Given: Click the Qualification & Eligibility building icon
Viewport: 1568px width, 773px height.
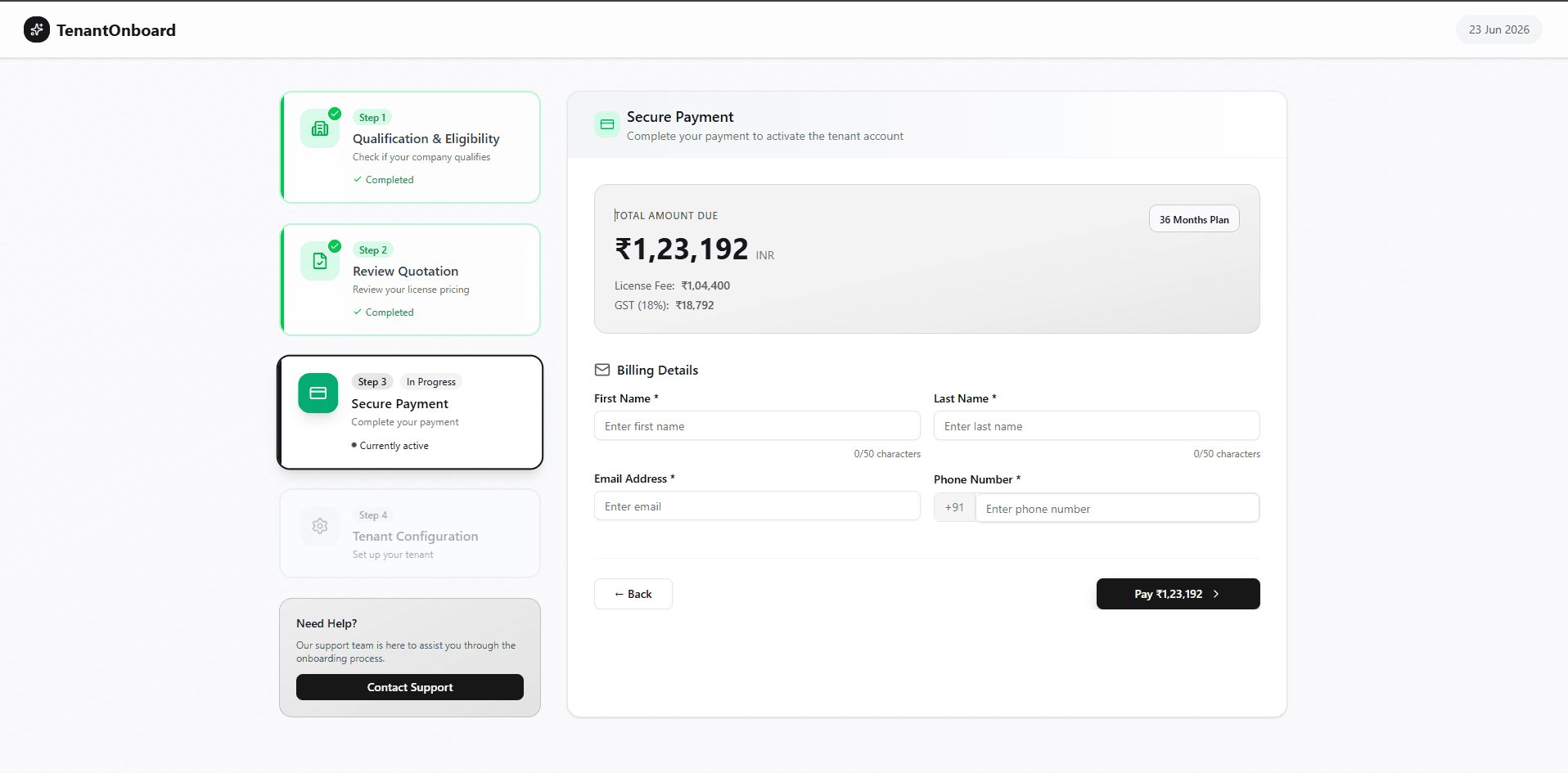Looking at the screenshot, I should click(x=320, y=128).
